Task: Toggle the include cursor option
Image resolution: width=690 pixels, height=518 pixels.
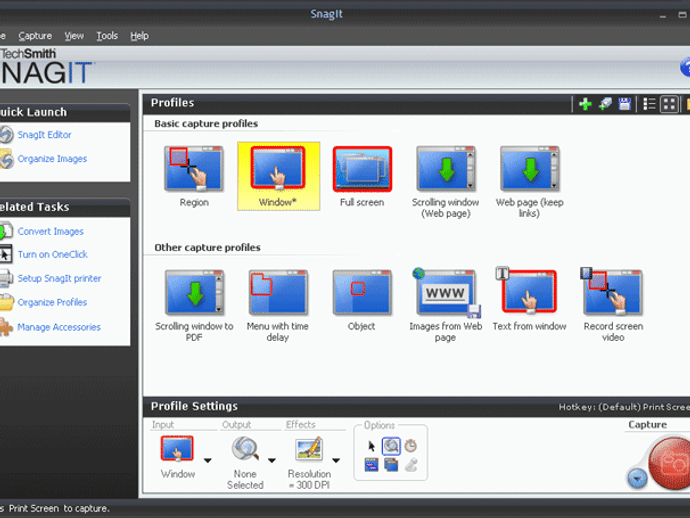Action: coord(371,446)
